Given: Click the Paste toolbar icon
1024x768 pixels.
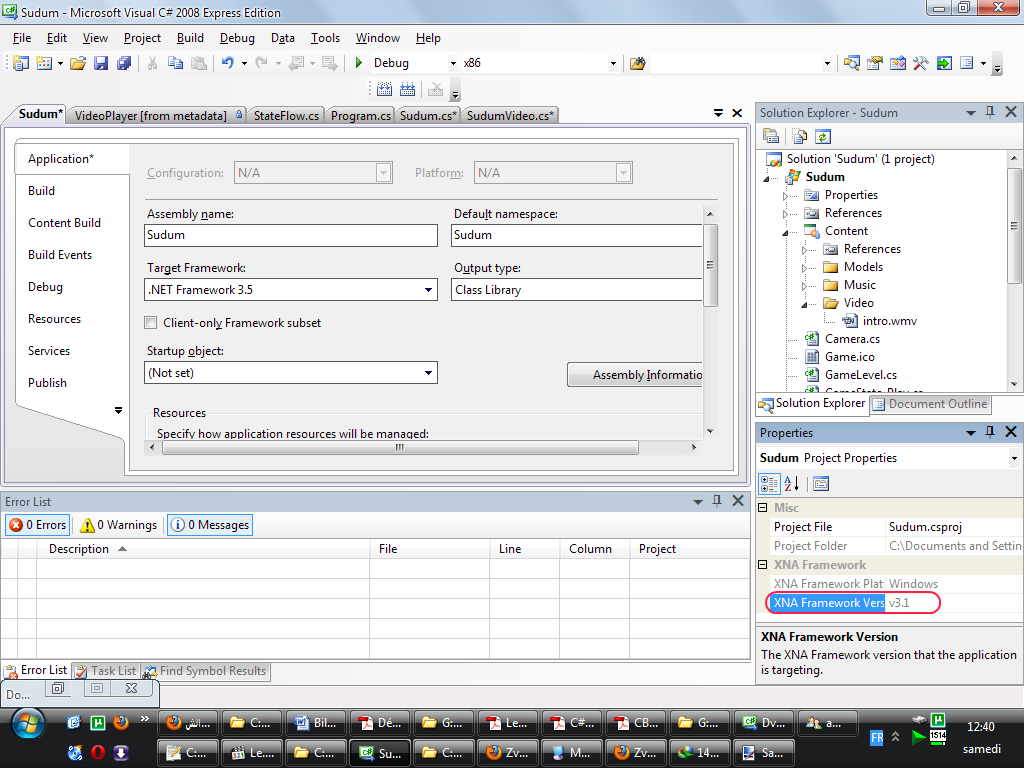Looking at the screenshot, I should (x=199, y=63).
